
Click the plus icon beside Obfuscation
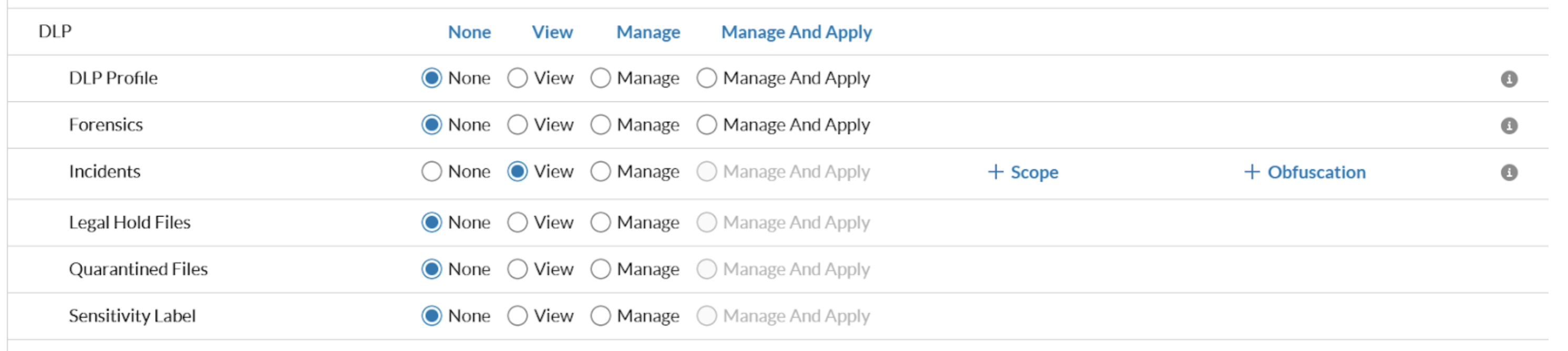pyautogui.click(x=1252, y=172)
